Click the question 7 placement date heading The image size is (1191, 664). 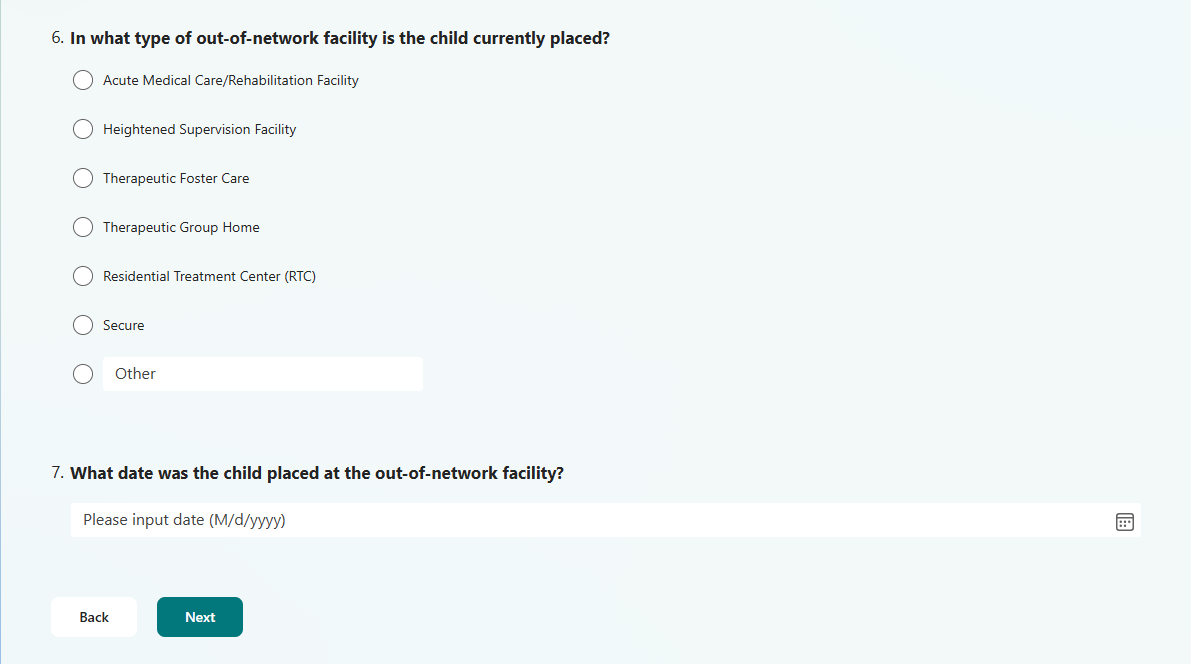click(x=317, y=473)
